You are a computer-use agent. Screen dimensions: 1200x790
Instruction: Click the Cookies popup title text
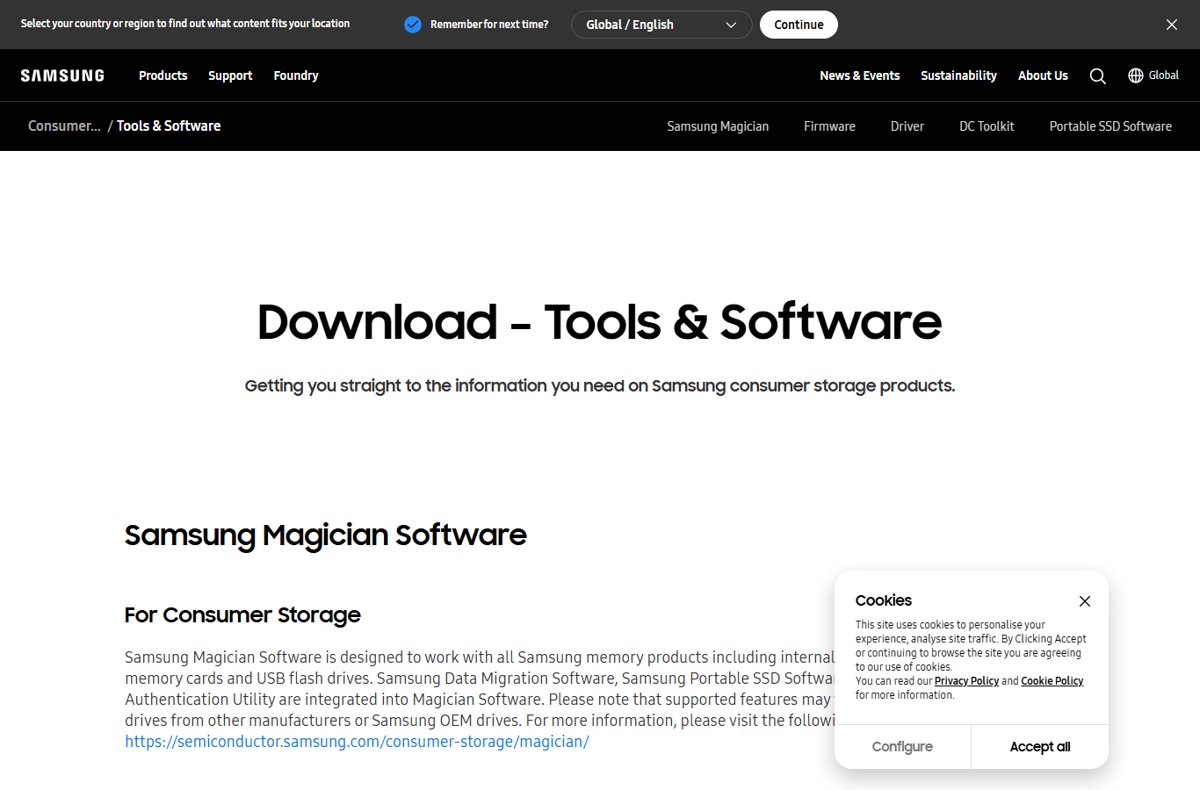click(884, 601)
